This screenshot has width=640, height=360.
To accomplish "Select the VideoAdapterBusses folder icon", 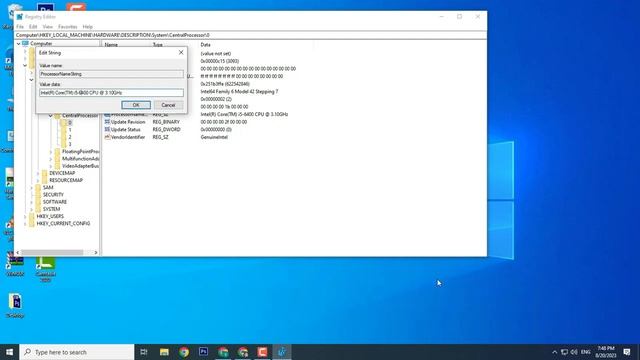I will tap(57, 166).
